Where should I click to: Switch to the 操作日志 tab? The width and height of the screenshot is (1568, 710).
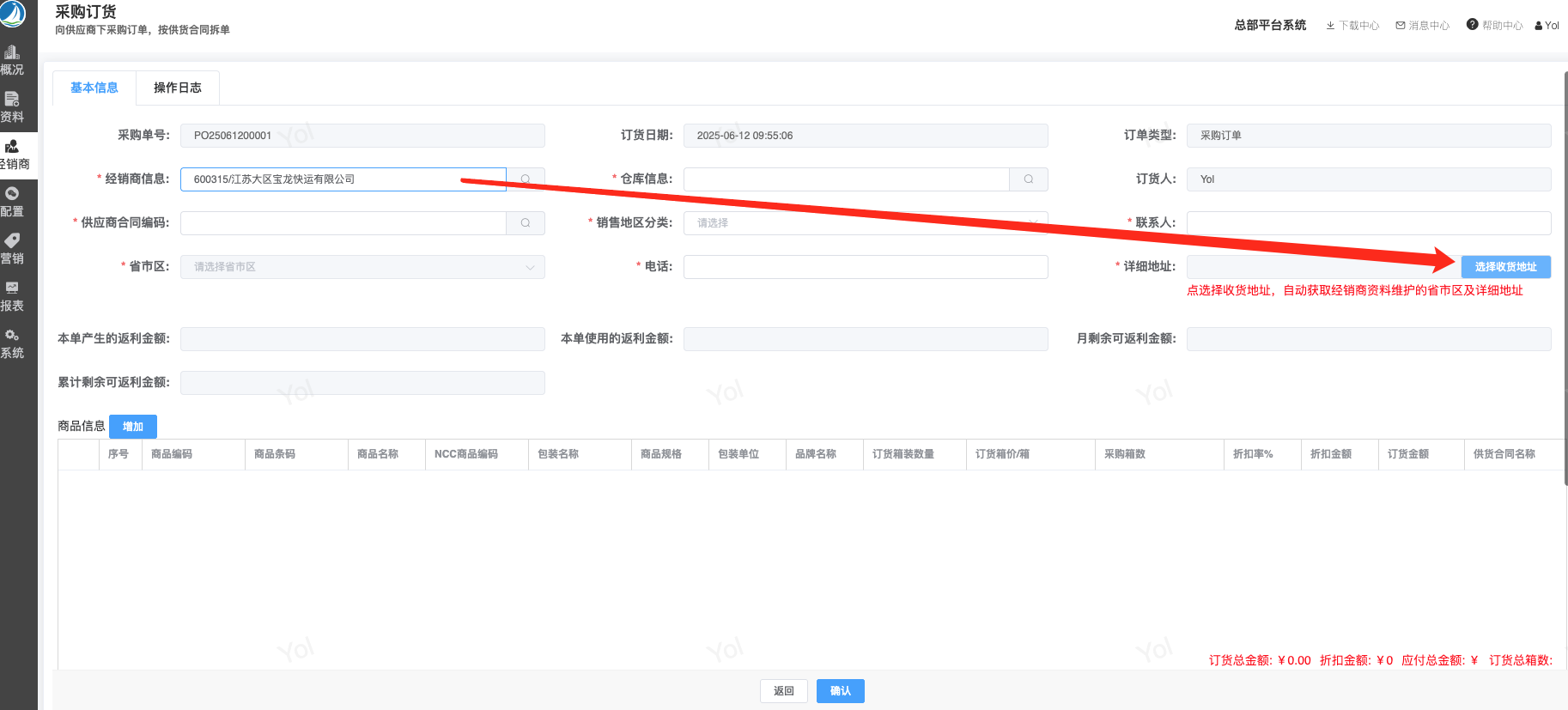coord(178,88)
